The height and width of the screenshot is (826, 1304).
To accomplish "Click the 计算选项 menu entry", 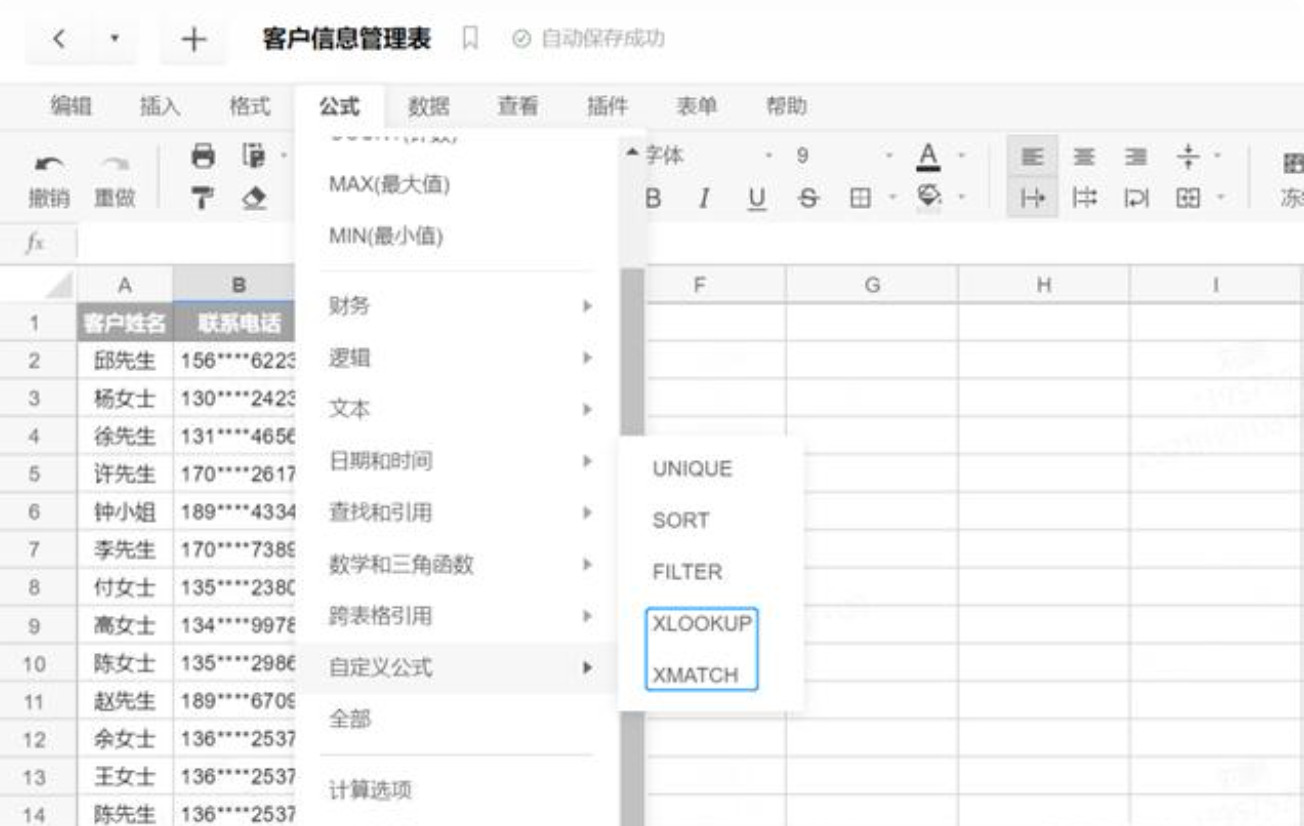I will 370,790.
